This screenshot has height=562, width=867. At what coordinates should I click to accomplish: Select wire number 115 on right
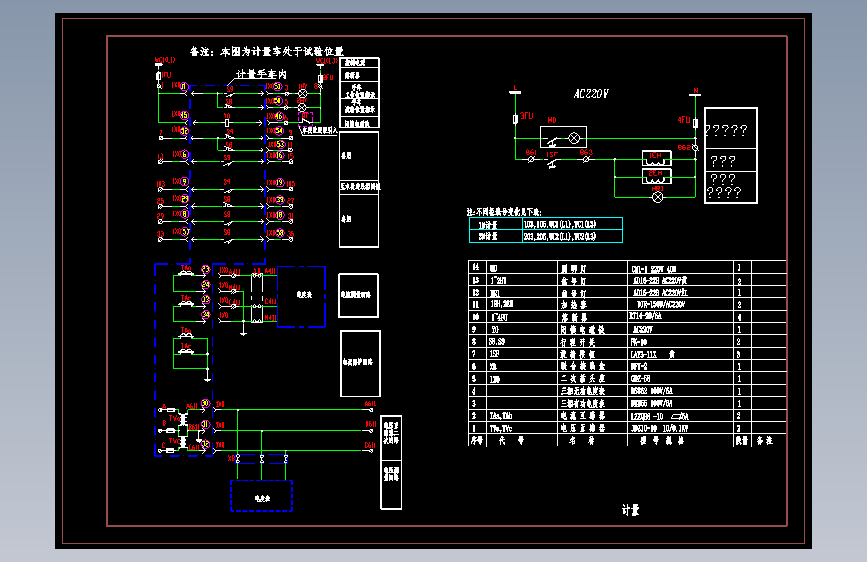290,184
